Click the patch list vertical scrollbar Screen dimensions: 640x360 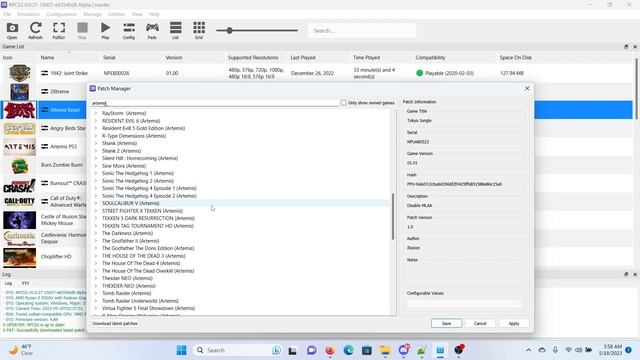393,216
